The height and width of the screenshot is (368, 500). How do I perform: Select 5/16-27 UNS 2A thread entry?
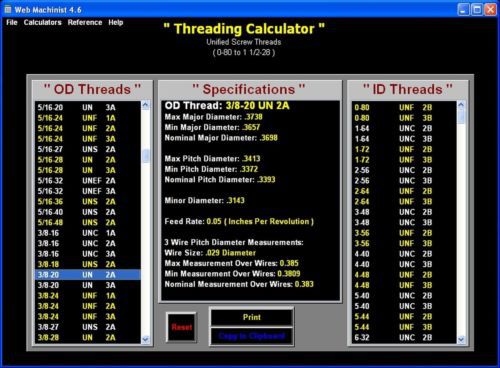point(88,149)
